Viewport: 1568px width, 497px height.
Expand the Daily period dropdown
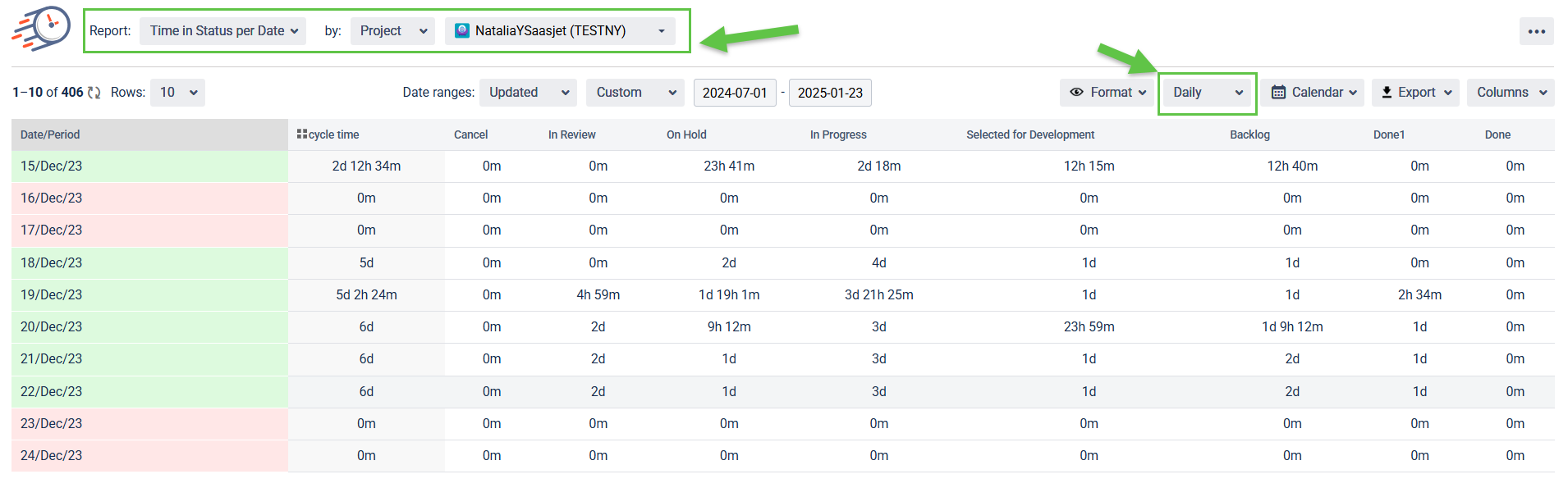[1207, 93]
